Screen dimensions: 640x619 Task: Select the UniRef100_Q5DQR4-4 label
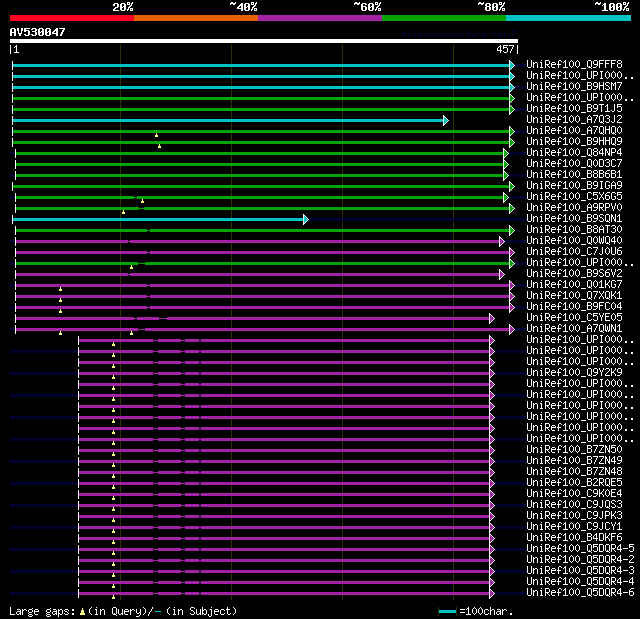click(x=580, y=582)
